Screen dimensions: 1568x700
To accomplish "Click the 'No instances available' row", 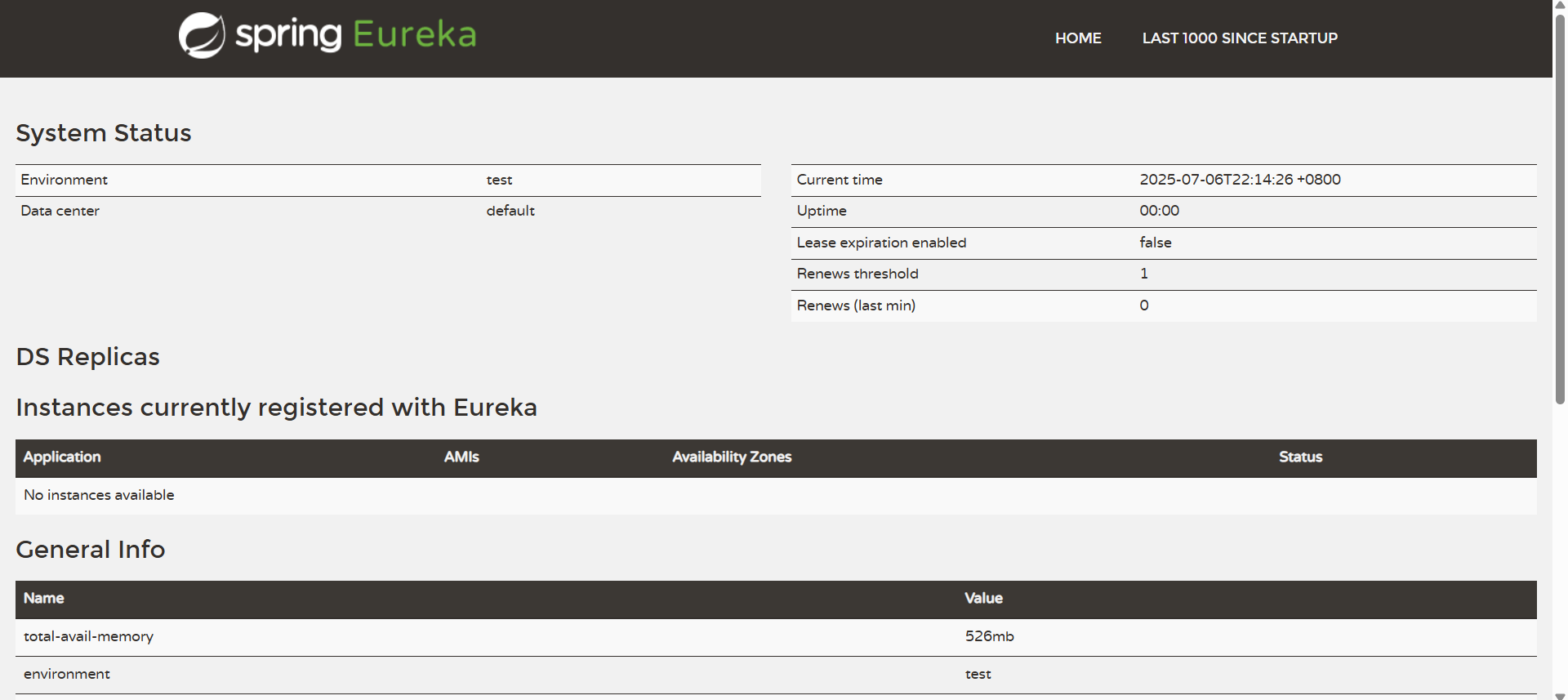I will tap(776, 496).
